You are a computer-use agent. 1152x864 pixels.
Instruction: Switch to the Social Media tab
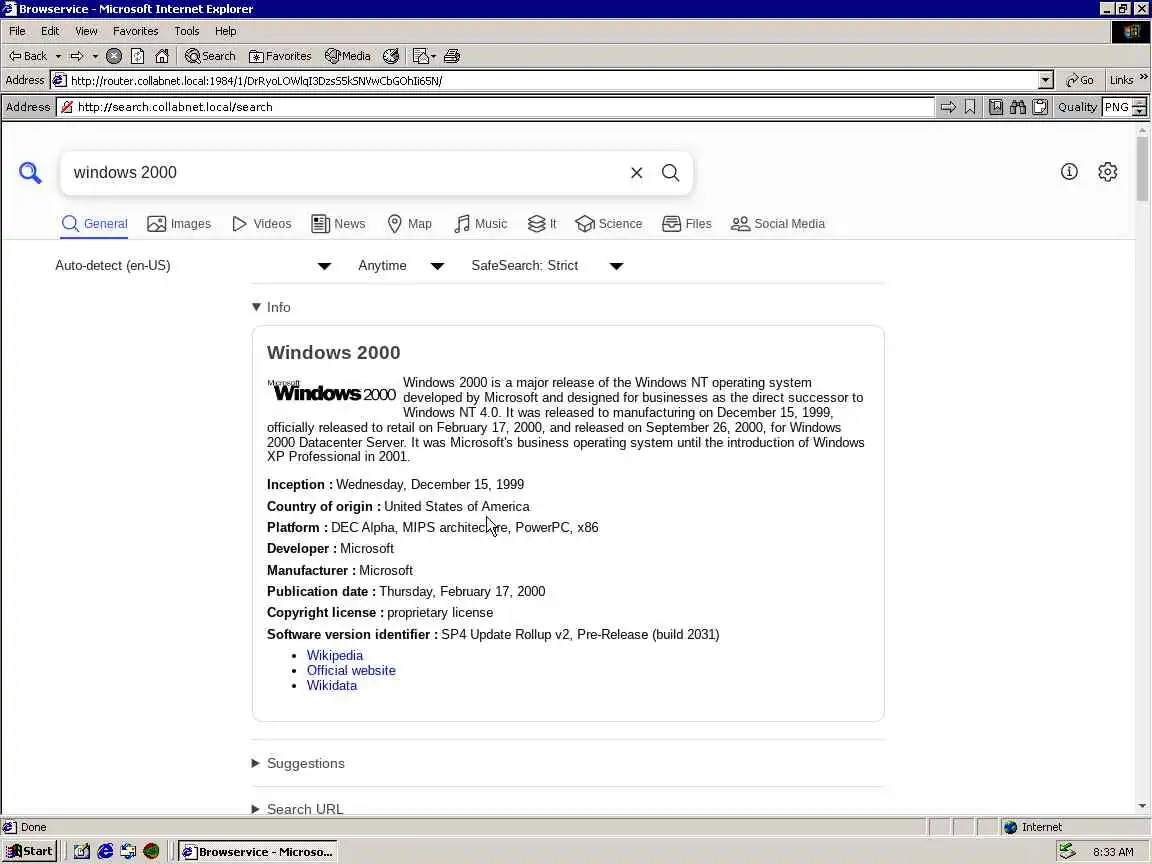[x=778, y=223]
